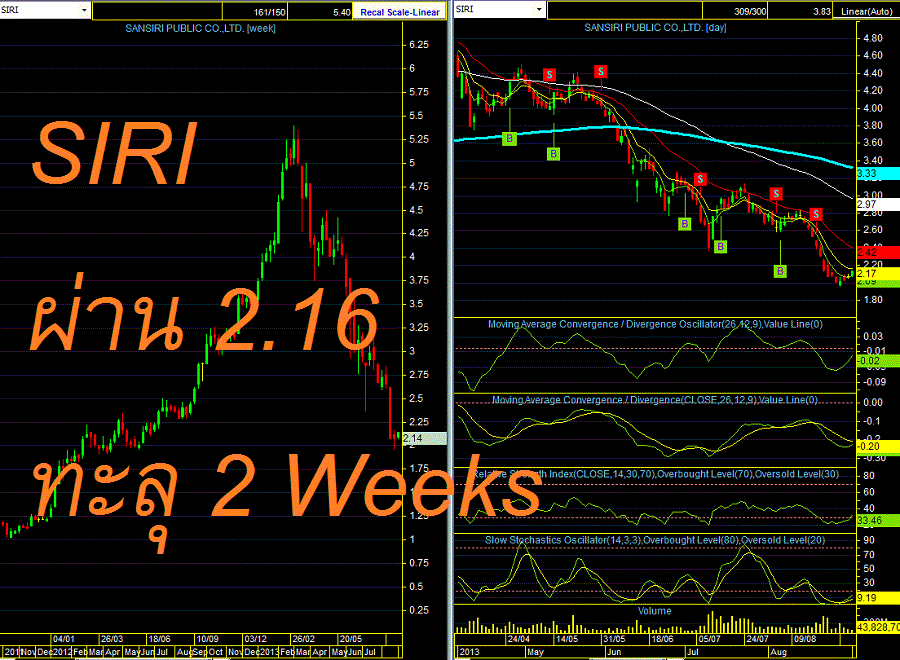The width and height of the screenshot is (900, 660).
Task: Click the 05/07 date label on daily axis
Action: coord(709,639)
